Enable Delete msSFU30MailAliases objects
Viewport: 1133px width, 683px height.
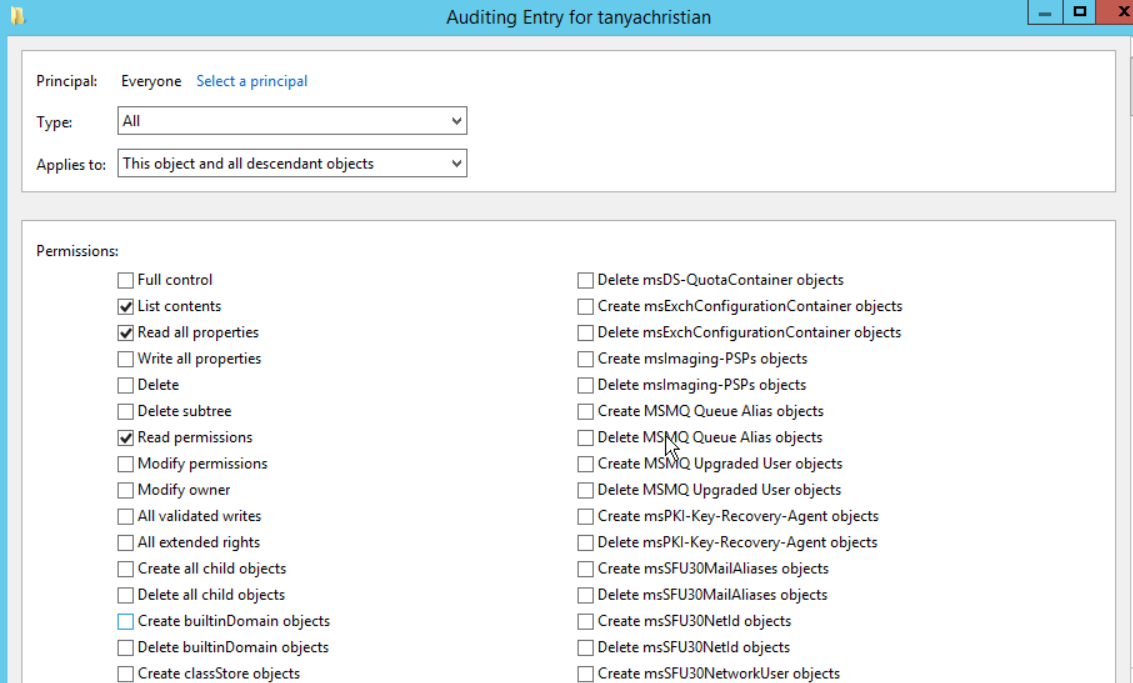(x=585, y=596)
